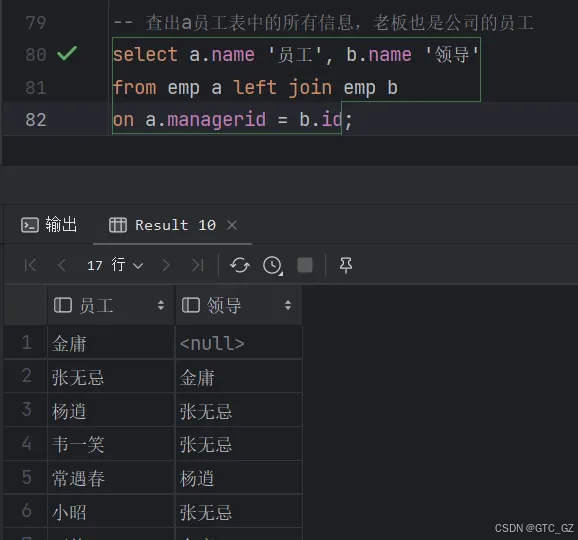This screenshot has height=540, width=578.
Task: Select row number 6 in results
Action: (26, 511)
